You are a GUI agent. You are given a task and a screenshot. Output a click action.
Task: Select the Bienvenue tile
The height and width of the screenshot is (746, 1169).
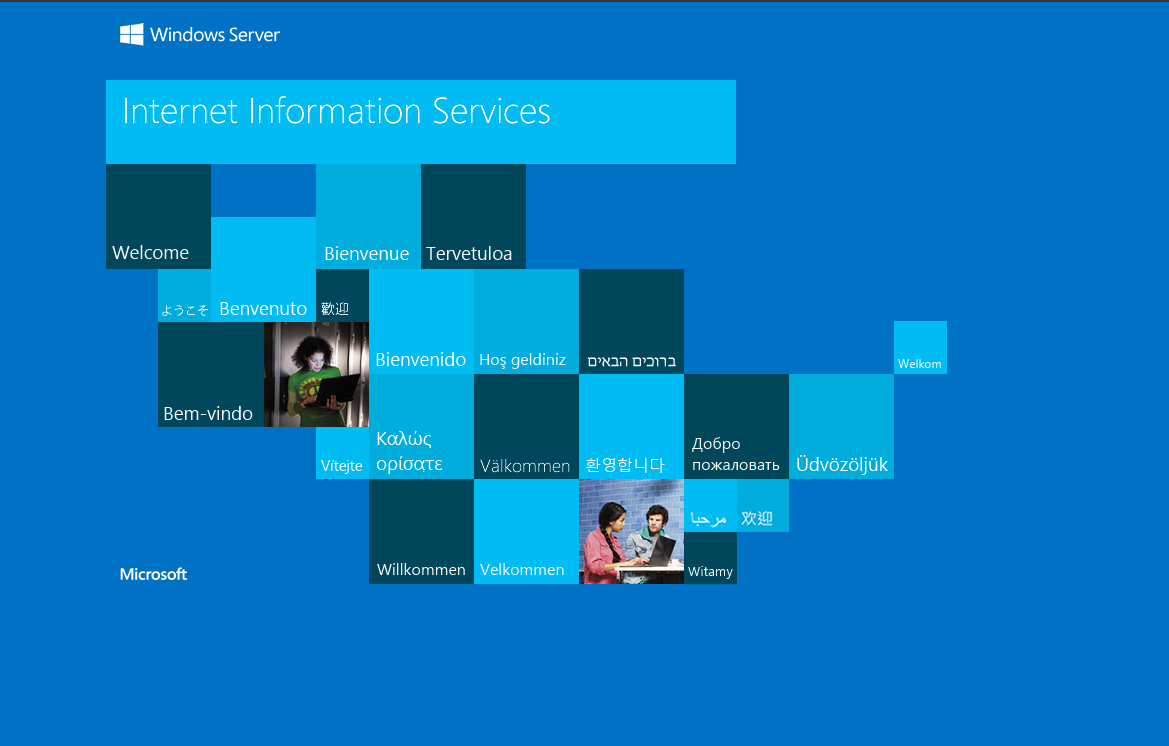click(368, 216)
